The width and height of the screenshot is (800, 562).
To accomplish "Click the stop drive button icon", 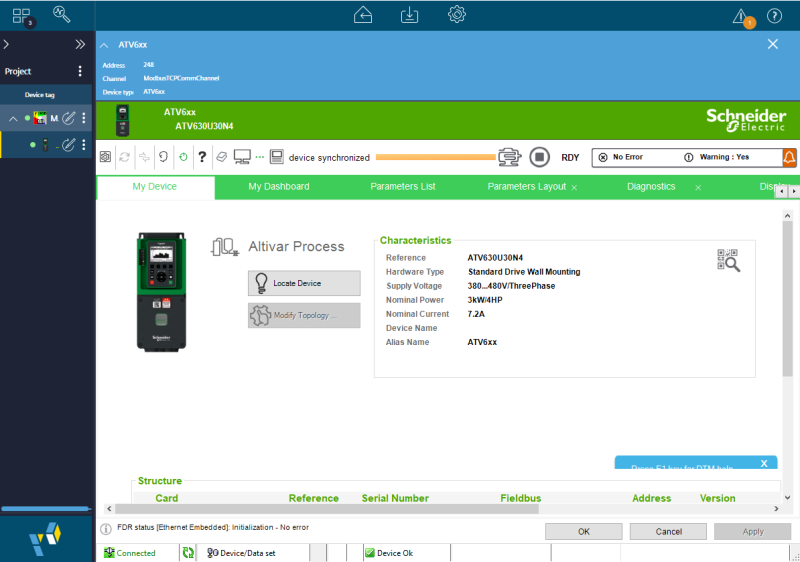I will pyautogui.click(x=539, y=157).
